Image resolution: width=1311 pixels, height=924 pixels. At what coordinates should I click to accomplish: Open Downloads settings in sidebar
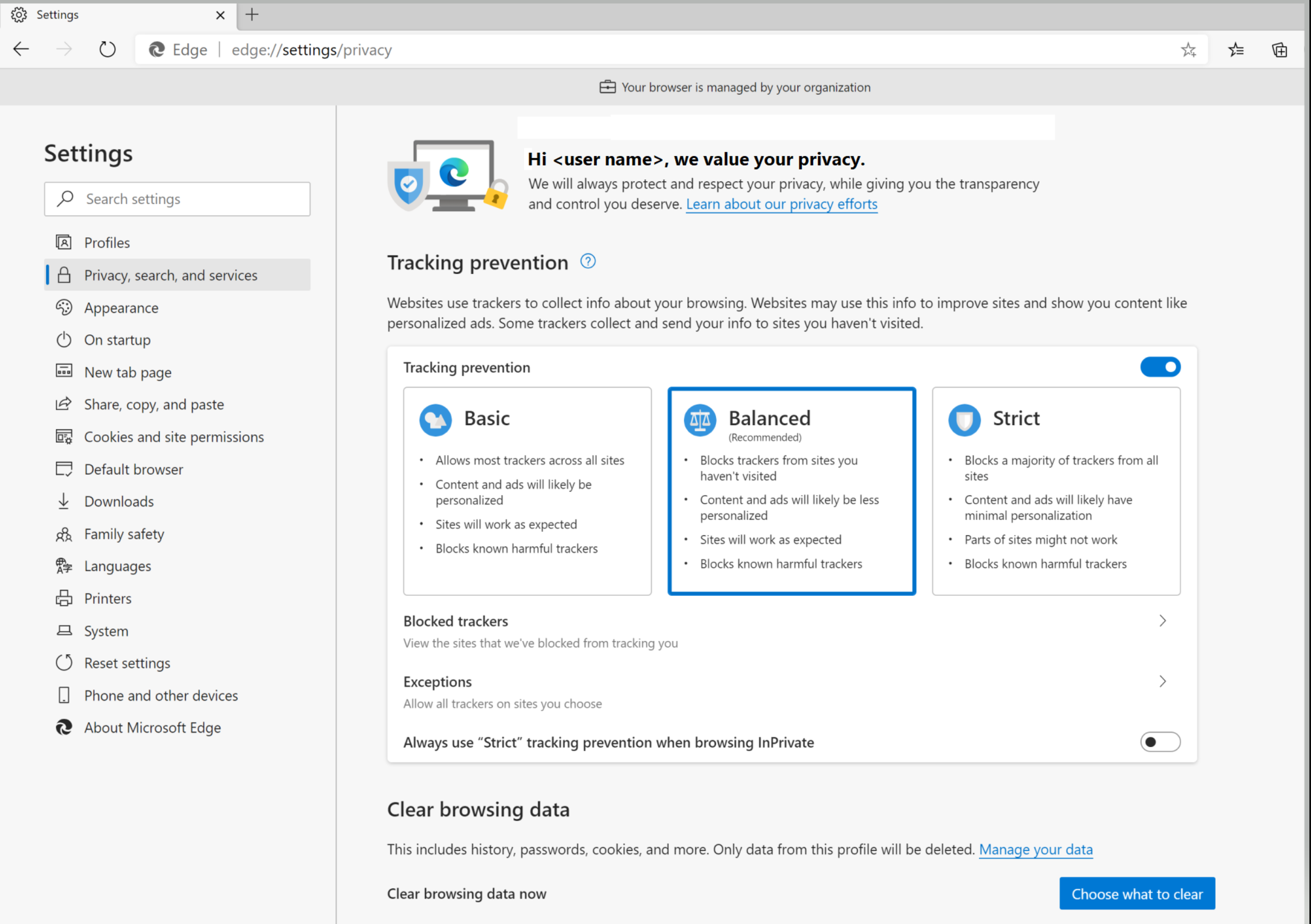pos(119,501)
